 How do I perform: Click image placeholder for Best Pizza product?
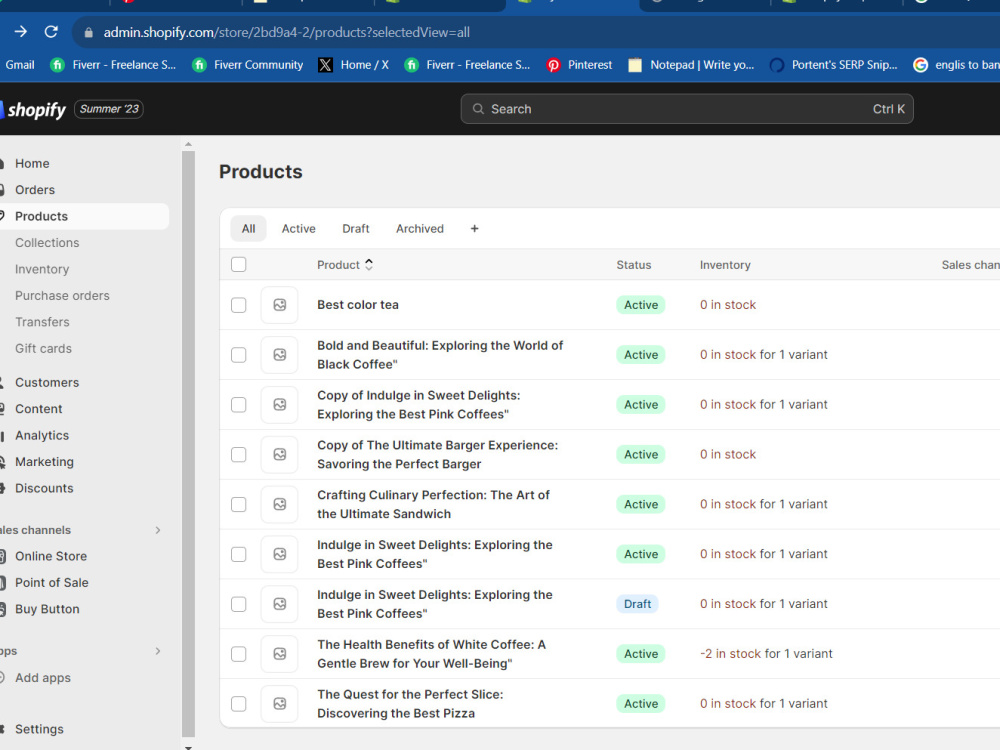[279, 703]
